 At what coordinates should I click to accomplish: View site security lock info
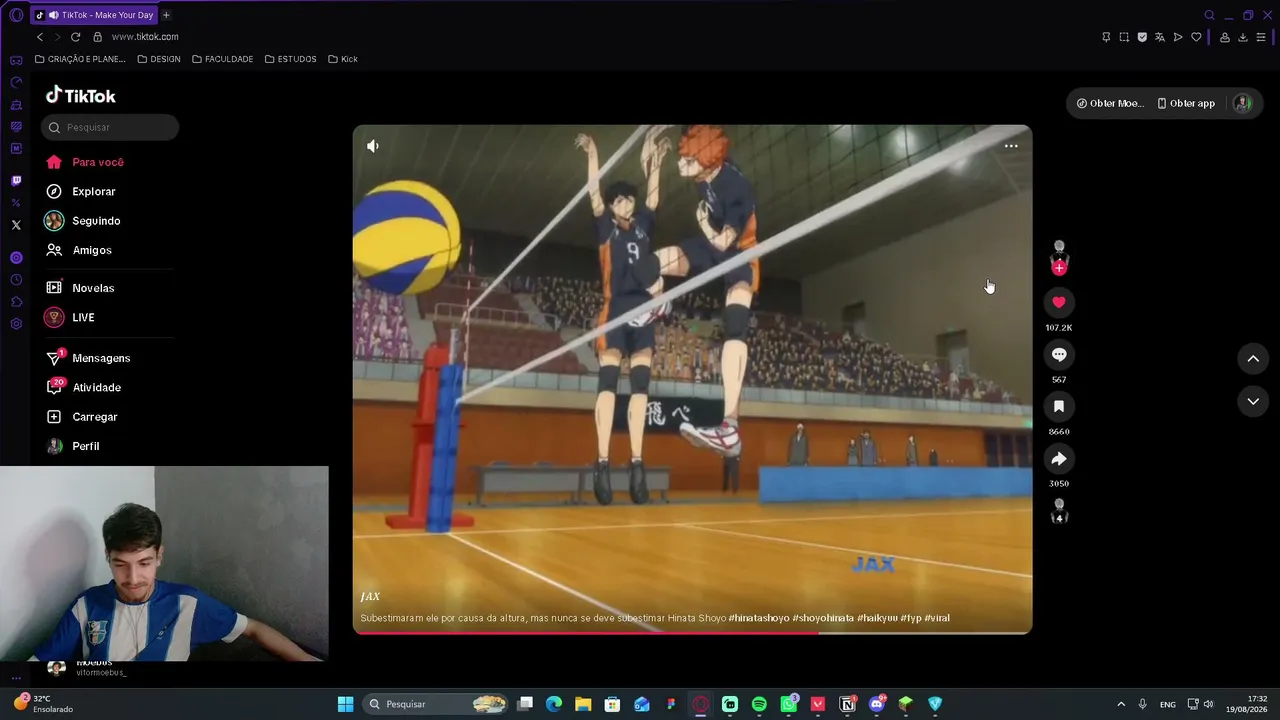(x=97, y=37)
